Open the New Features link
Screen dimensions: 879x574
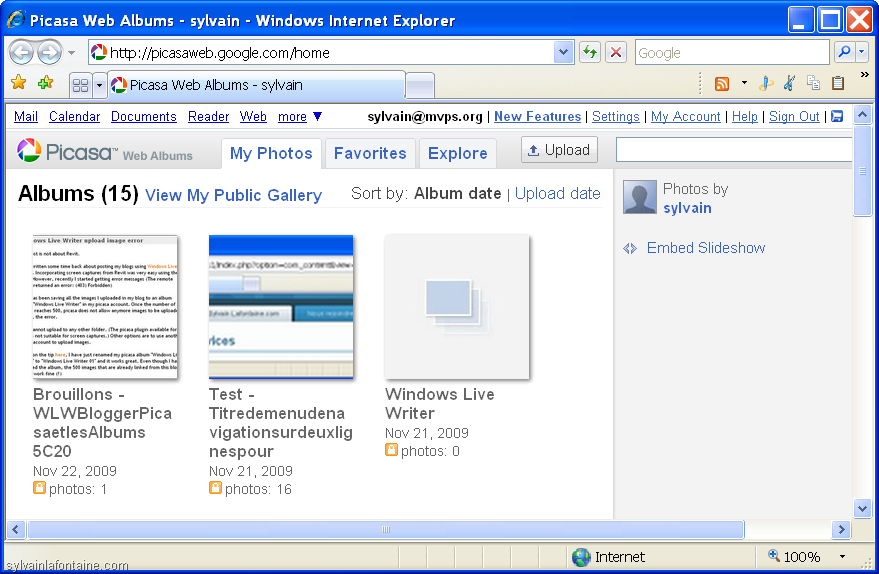coord(537,117)
